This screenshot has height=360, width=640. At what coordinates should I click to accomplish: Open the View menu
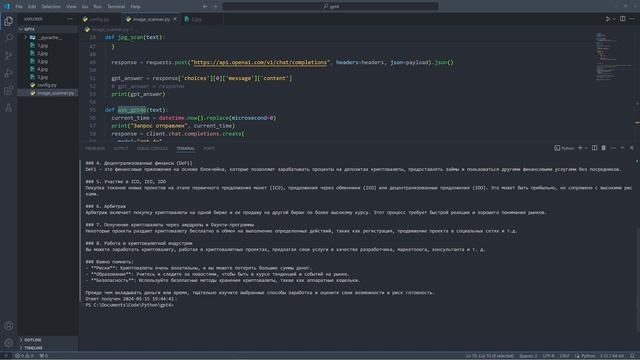(71, 7)
